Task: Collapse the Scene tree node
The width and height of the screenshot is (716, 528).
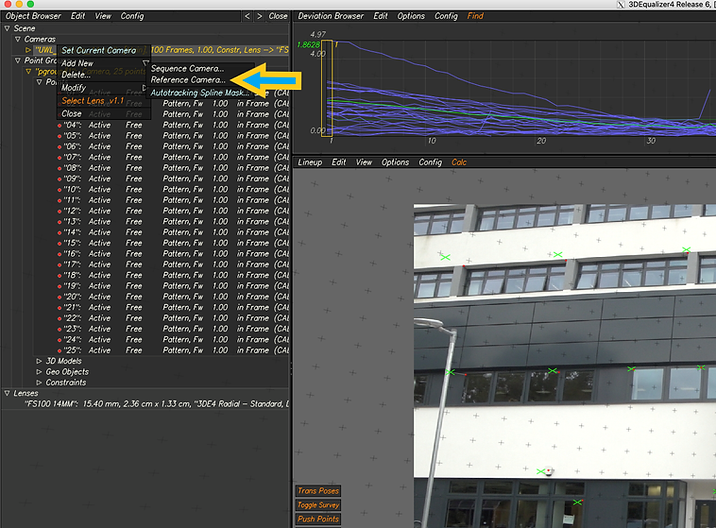Action: 7,28
